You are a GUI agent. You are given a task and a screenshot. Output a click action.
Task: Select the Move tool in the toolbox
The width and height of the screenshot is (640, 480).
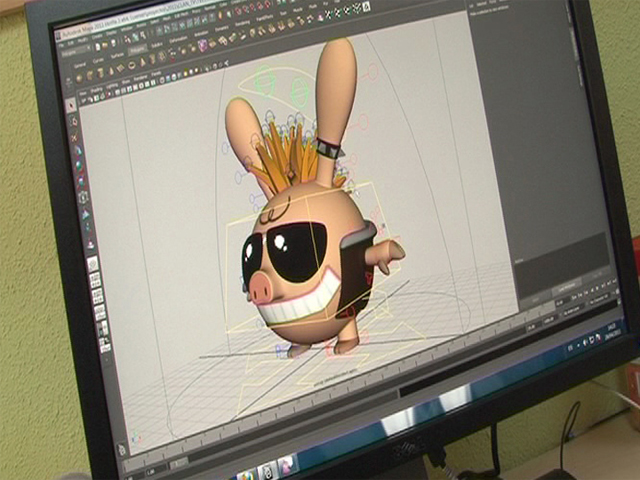[78, 151]
